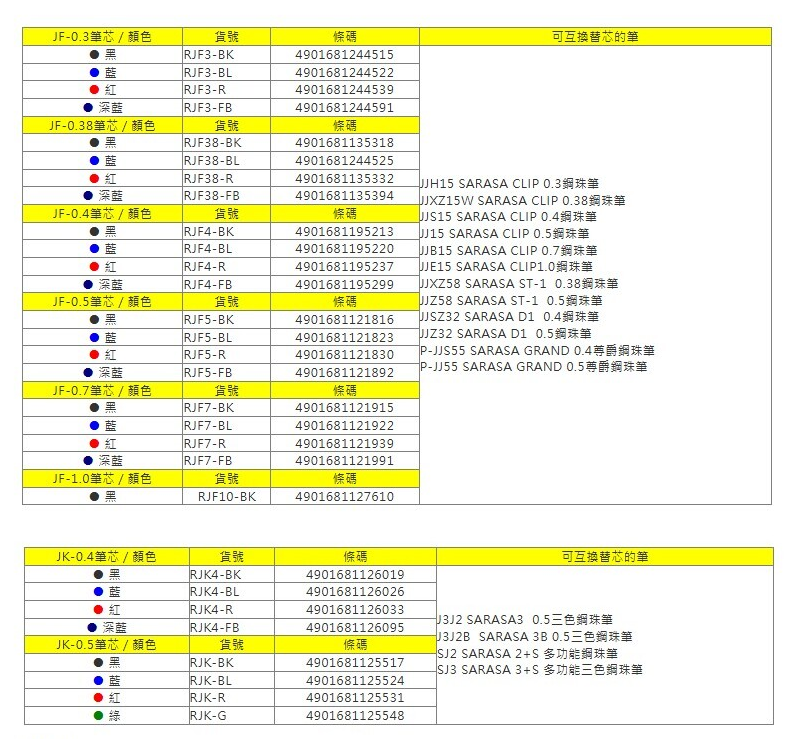The width and height of the screenshot is (803, 739).
Task: Click header JF-0.4筆芯 / 顏色
Action: pos(102,214)
